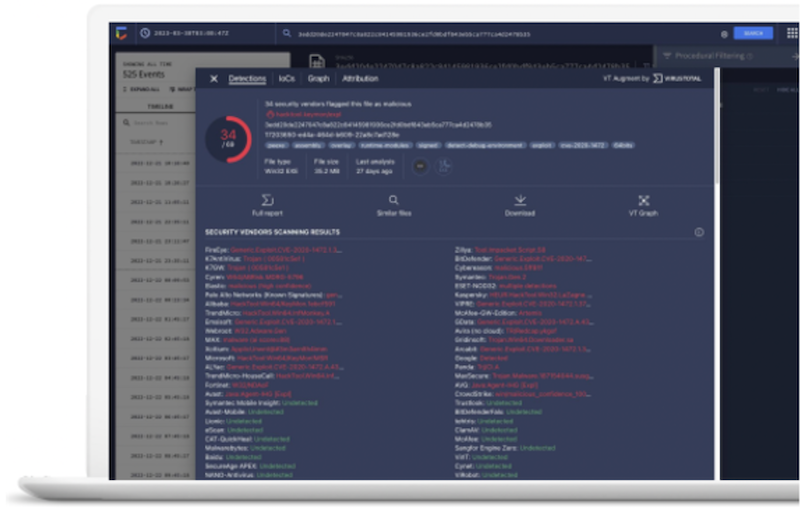Click the 'cve-2020-1472' tag pill
The image size is (800, 511).
click(582, 145)
